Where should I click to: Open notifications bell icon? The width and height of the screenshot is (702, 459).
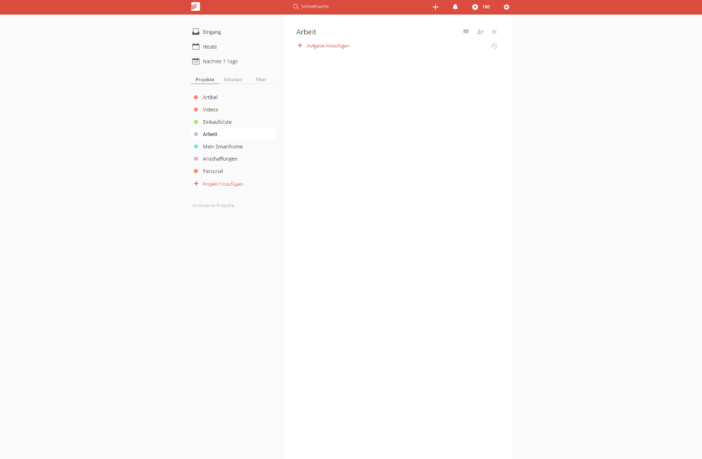pos(455,7)
